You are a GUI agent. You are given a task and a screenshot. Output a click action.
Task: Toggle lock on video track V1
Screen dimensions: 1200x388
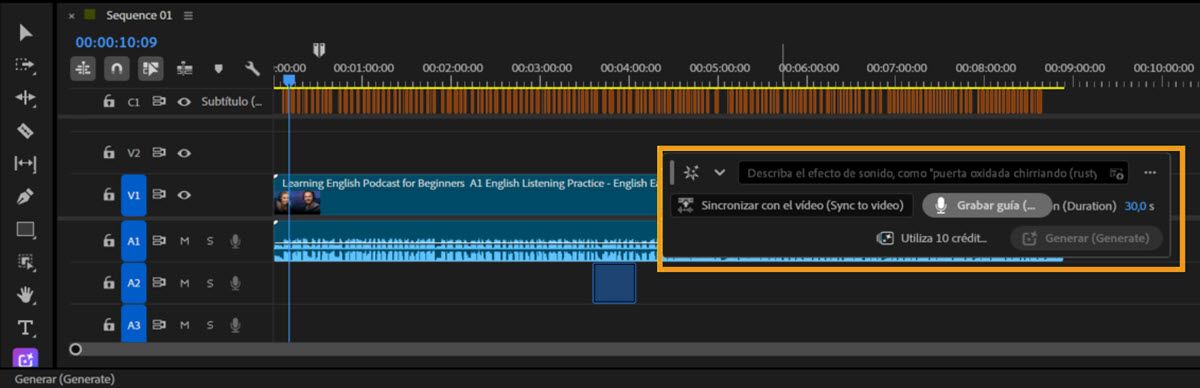click(x=109, y=195)
